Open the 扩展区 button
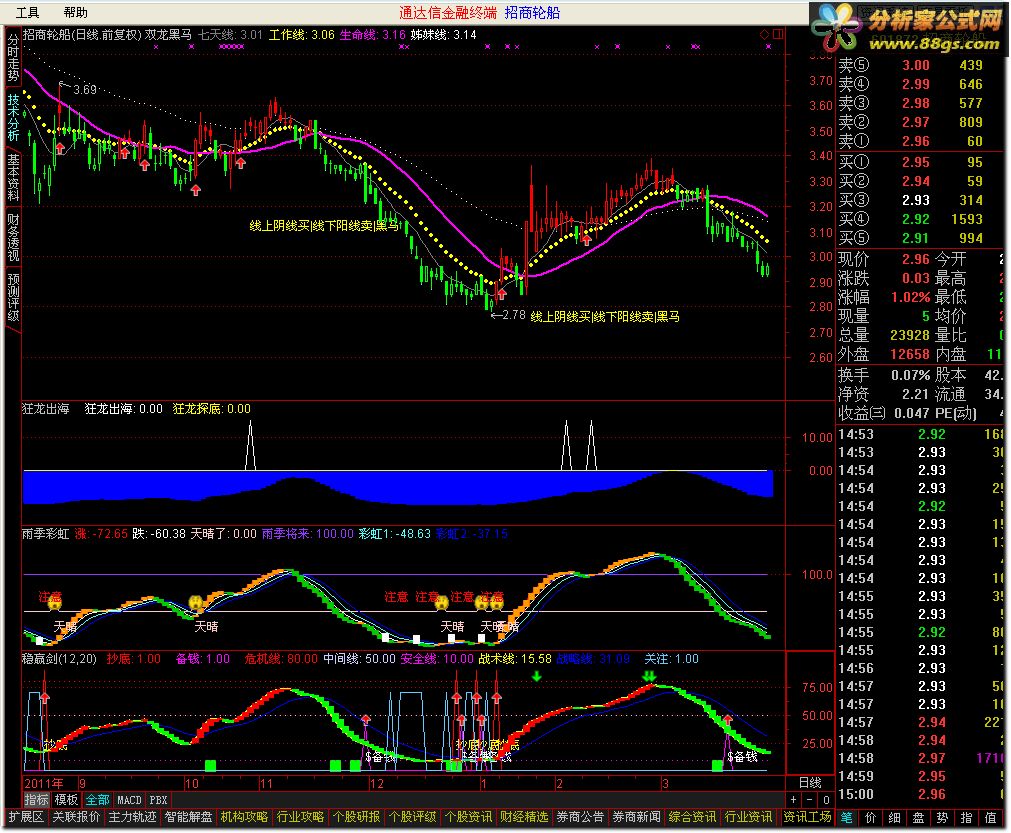 [26, 818]
